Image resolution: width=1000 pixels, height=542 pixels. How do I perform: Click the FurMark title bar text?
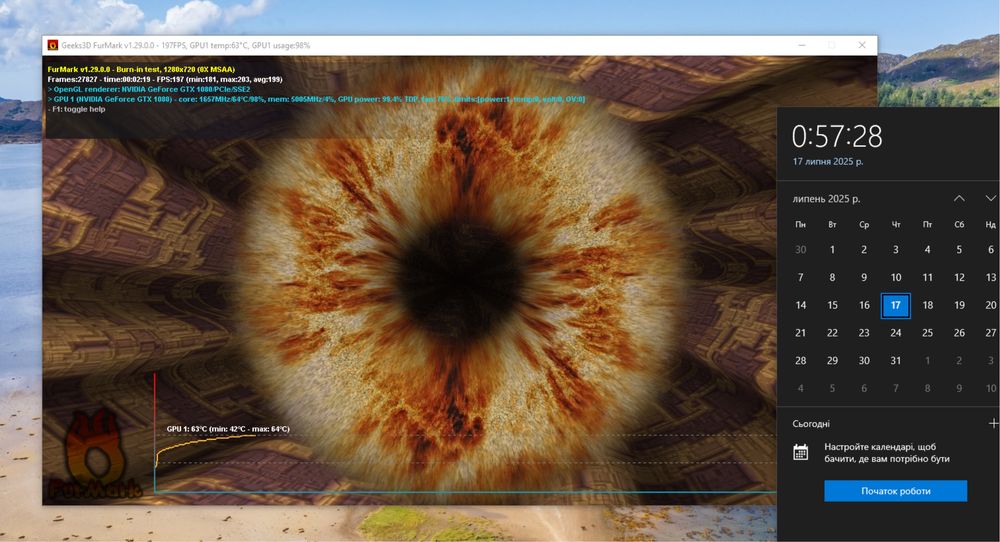(x=186, y=45)
